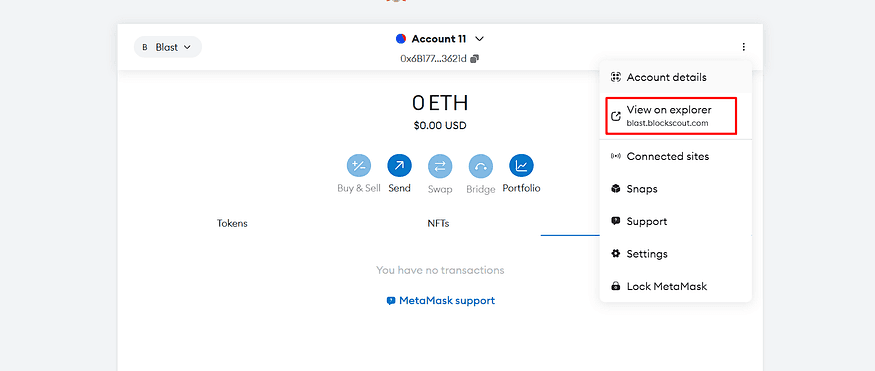Image resolution: width=875 pixels, height=371 pixels.
Task: Expand the Account 11 selector chevron
Action: (x=479, y=39)
